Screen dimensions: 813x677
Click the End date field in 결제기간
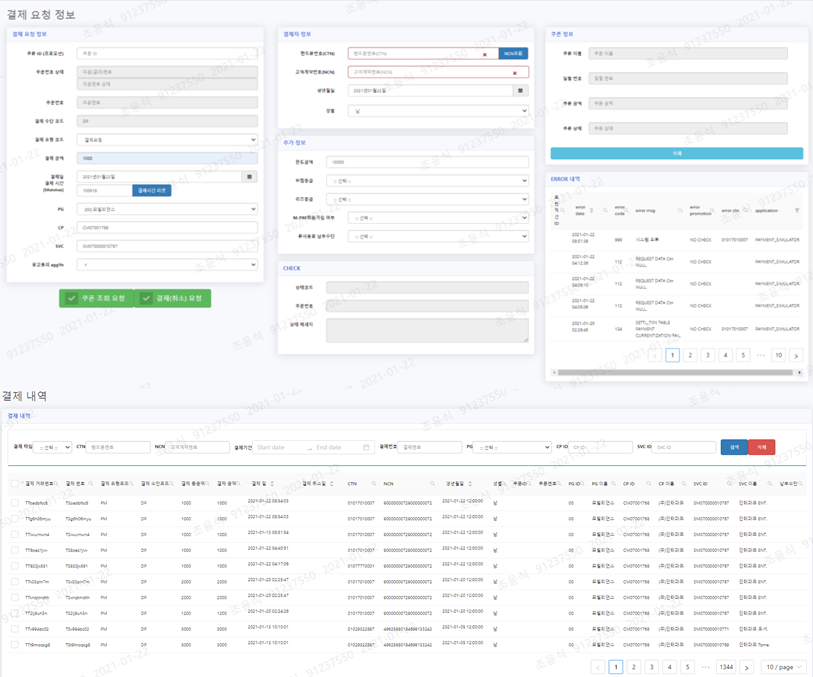pos(336,447)
